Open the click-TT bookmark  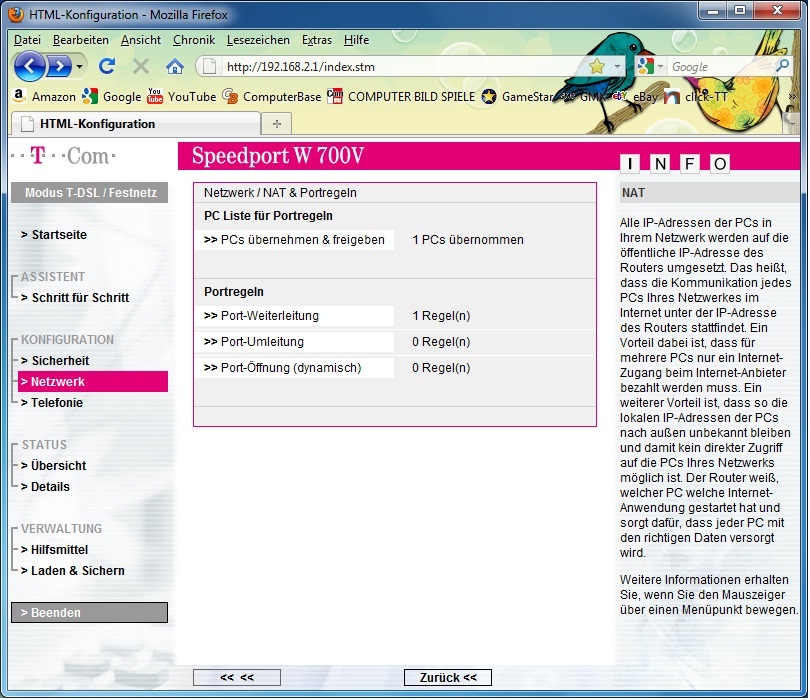696,97
